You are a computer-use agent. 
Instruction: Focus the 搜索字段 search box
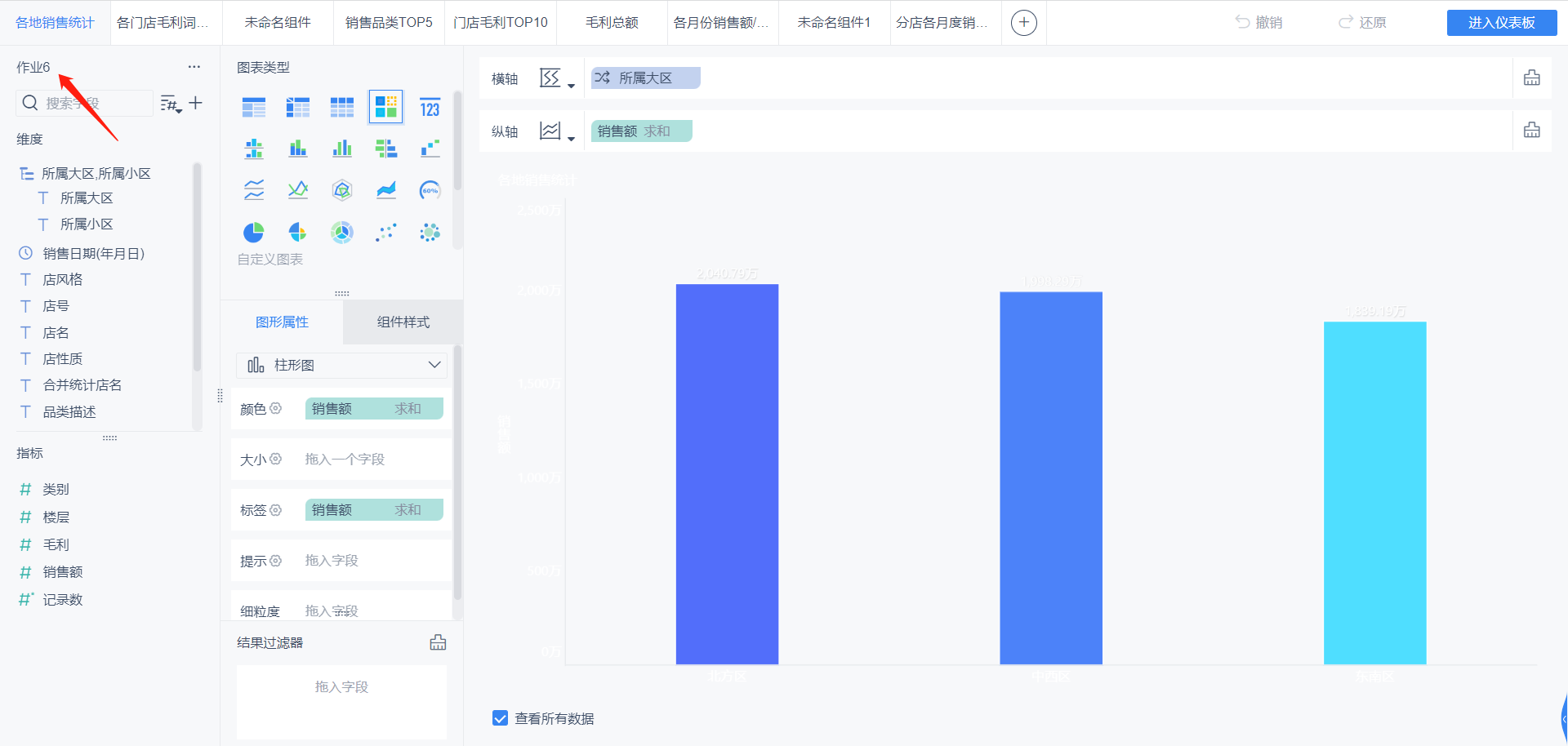point(85,103)
